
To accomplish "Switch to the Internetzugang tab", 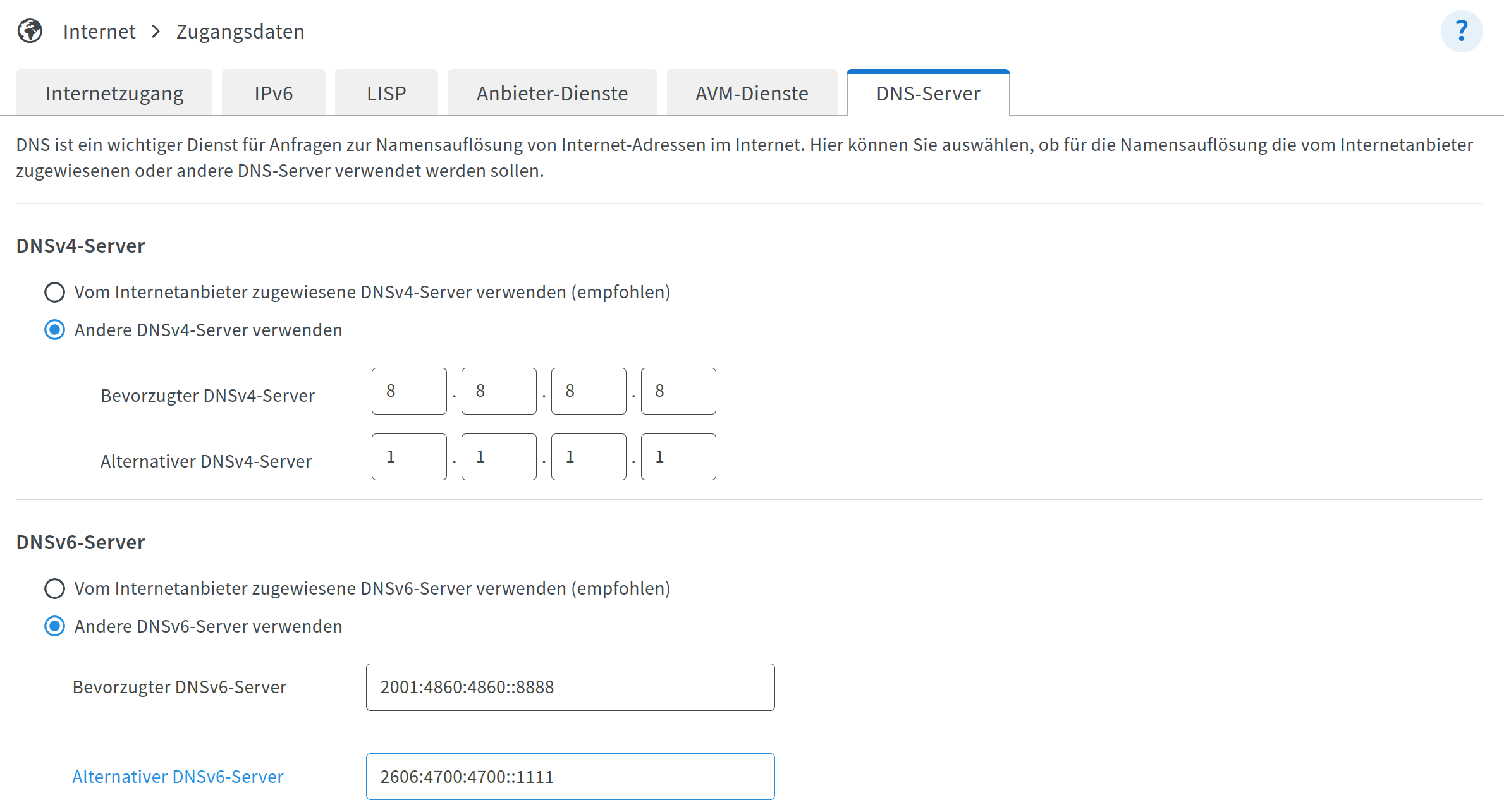I will coord(114,94).
